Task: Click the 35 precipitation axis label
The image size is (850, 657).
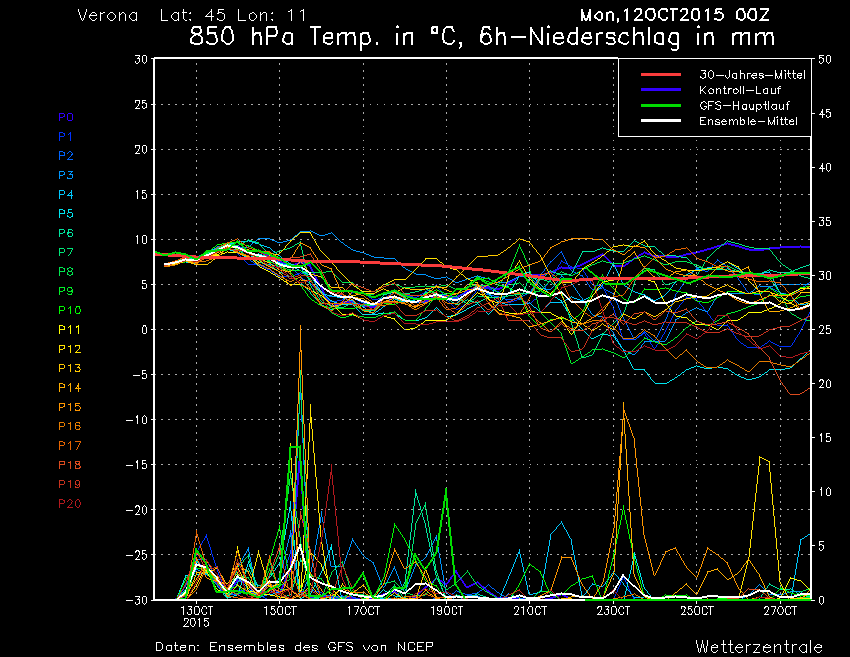Action: [825, 222]
